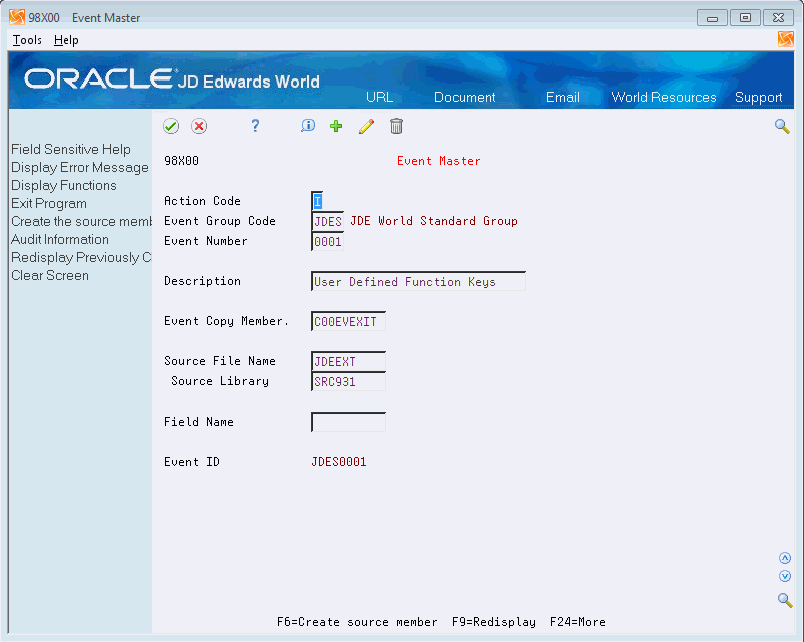
Task: Click the JDE World Standard Group text
Action: [434, 221]
